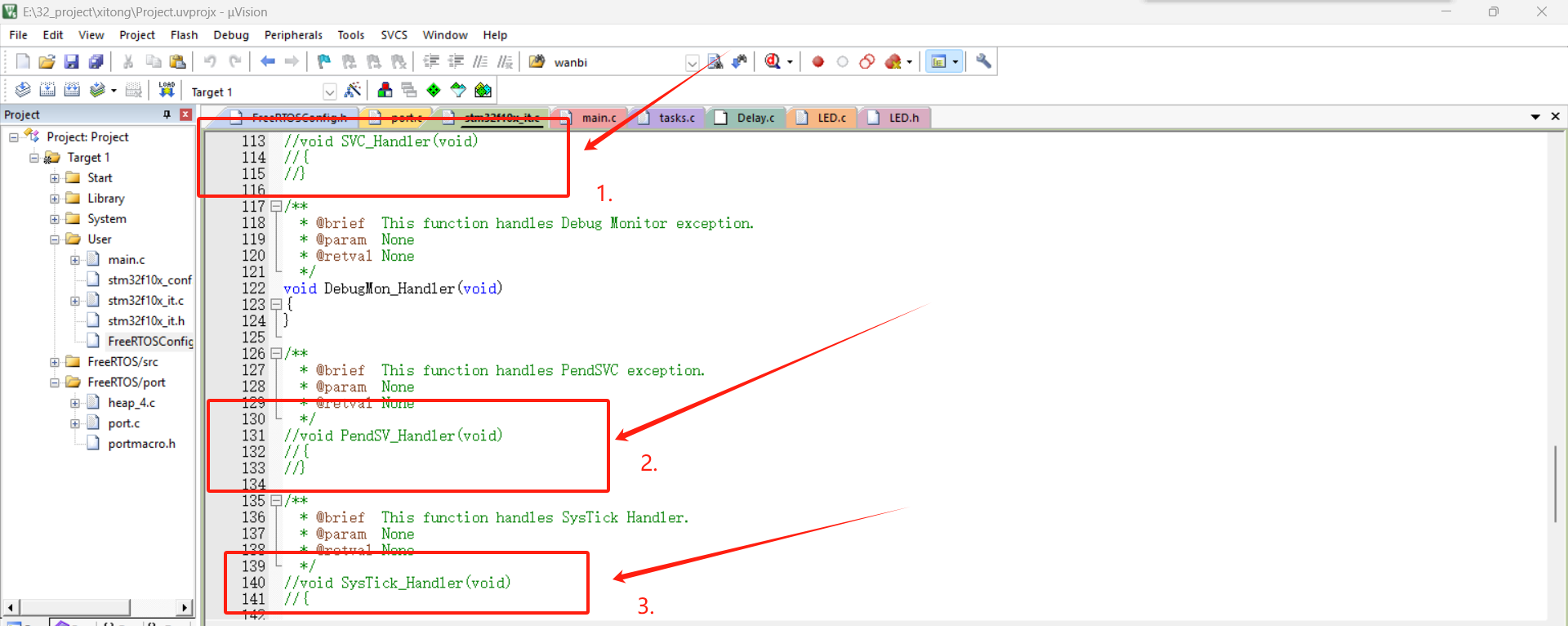Click the Find icon beside wanbi box
The height and width of the screenshot is (626, 1568).
click(715, 61)
